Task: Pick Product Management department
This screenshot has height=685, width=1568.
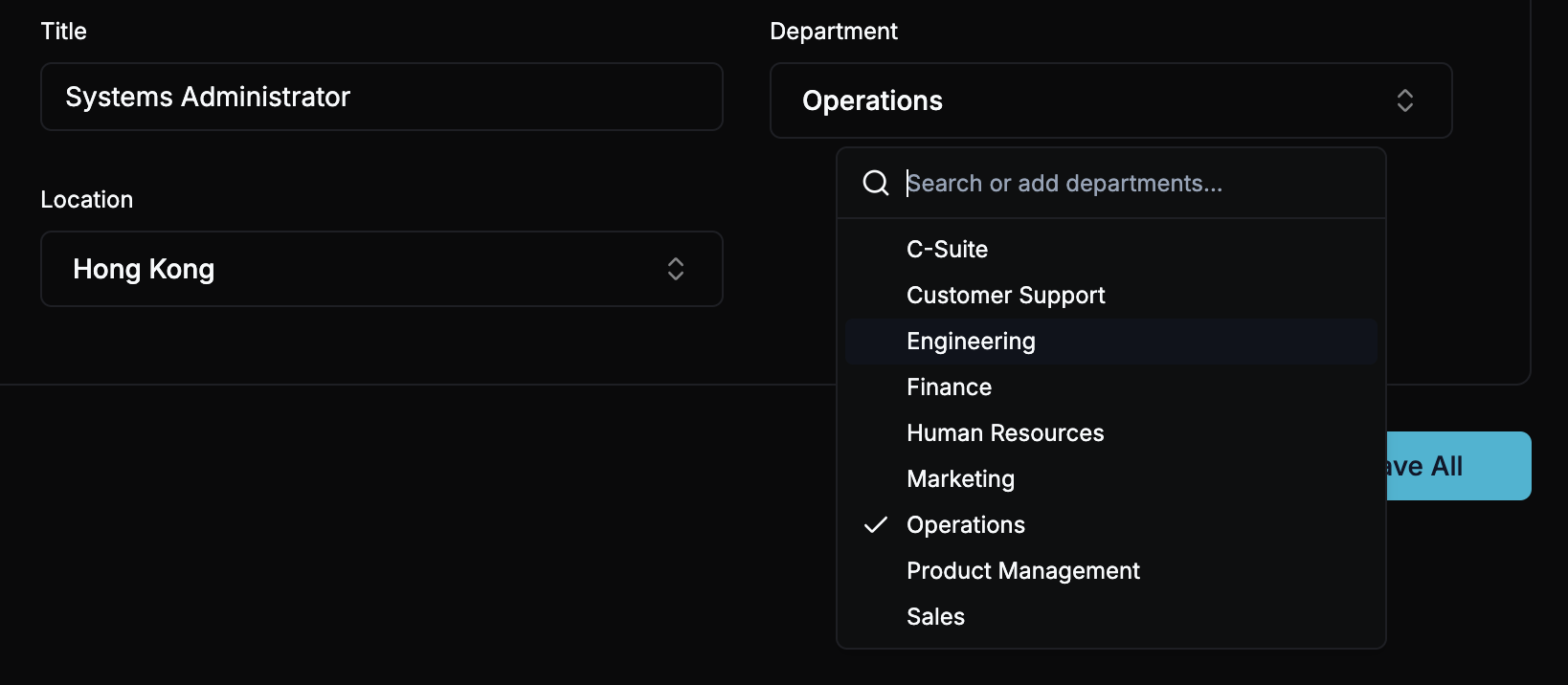Action: point(1022,571)
